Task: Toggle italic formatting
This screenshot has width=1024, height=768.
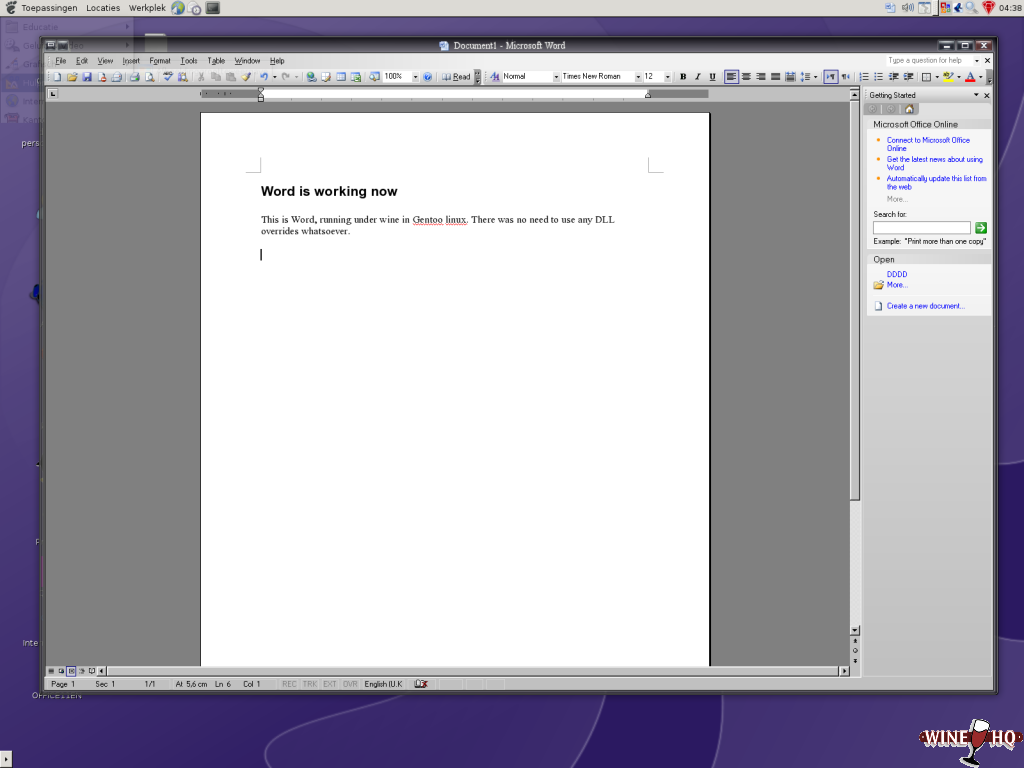Action: pyautogui.click(x=697, y=77)
